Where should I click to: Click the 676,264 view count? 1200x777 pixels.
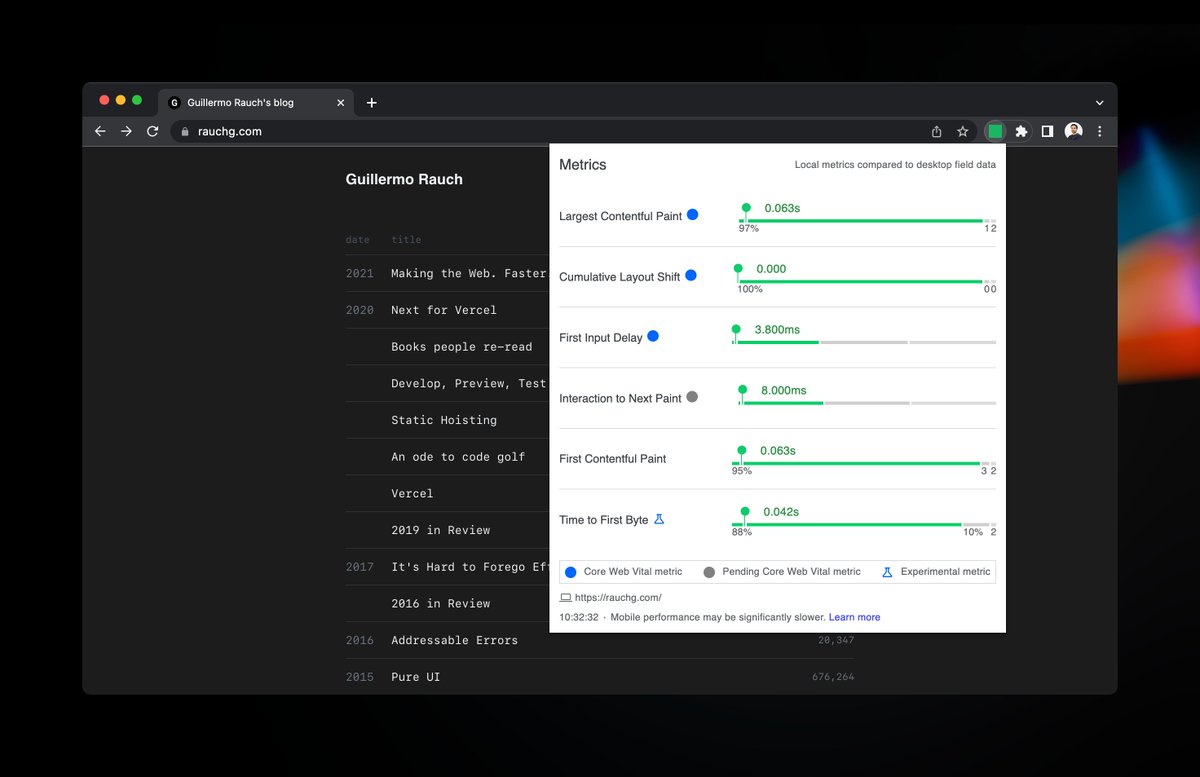point(833,677)
